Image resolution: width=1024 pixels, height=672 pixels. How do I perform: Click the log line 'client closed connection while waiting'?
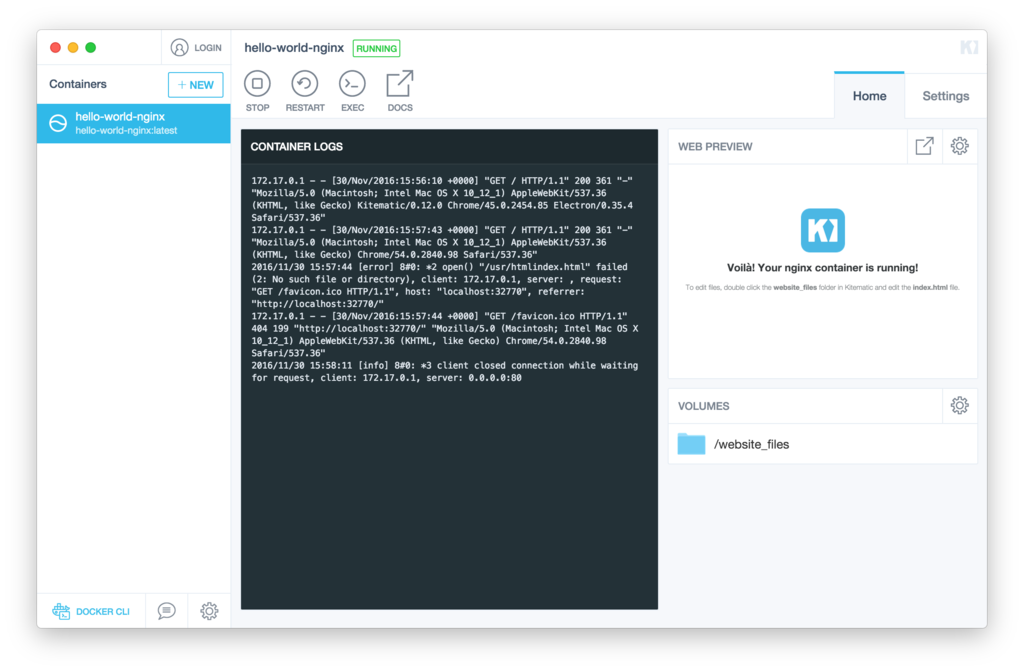[x=445, y=372]
